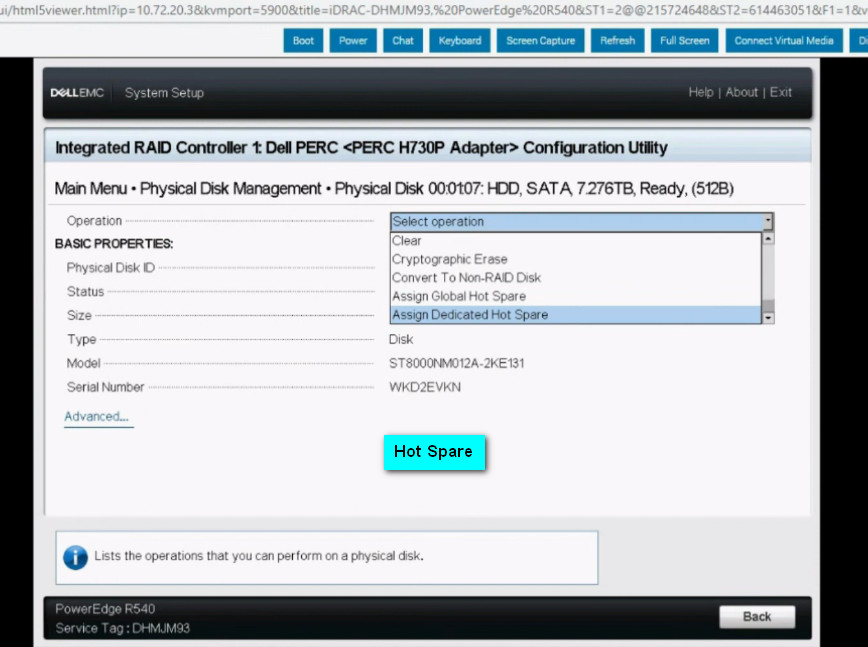Open the Power menu button

click(353, 40)
